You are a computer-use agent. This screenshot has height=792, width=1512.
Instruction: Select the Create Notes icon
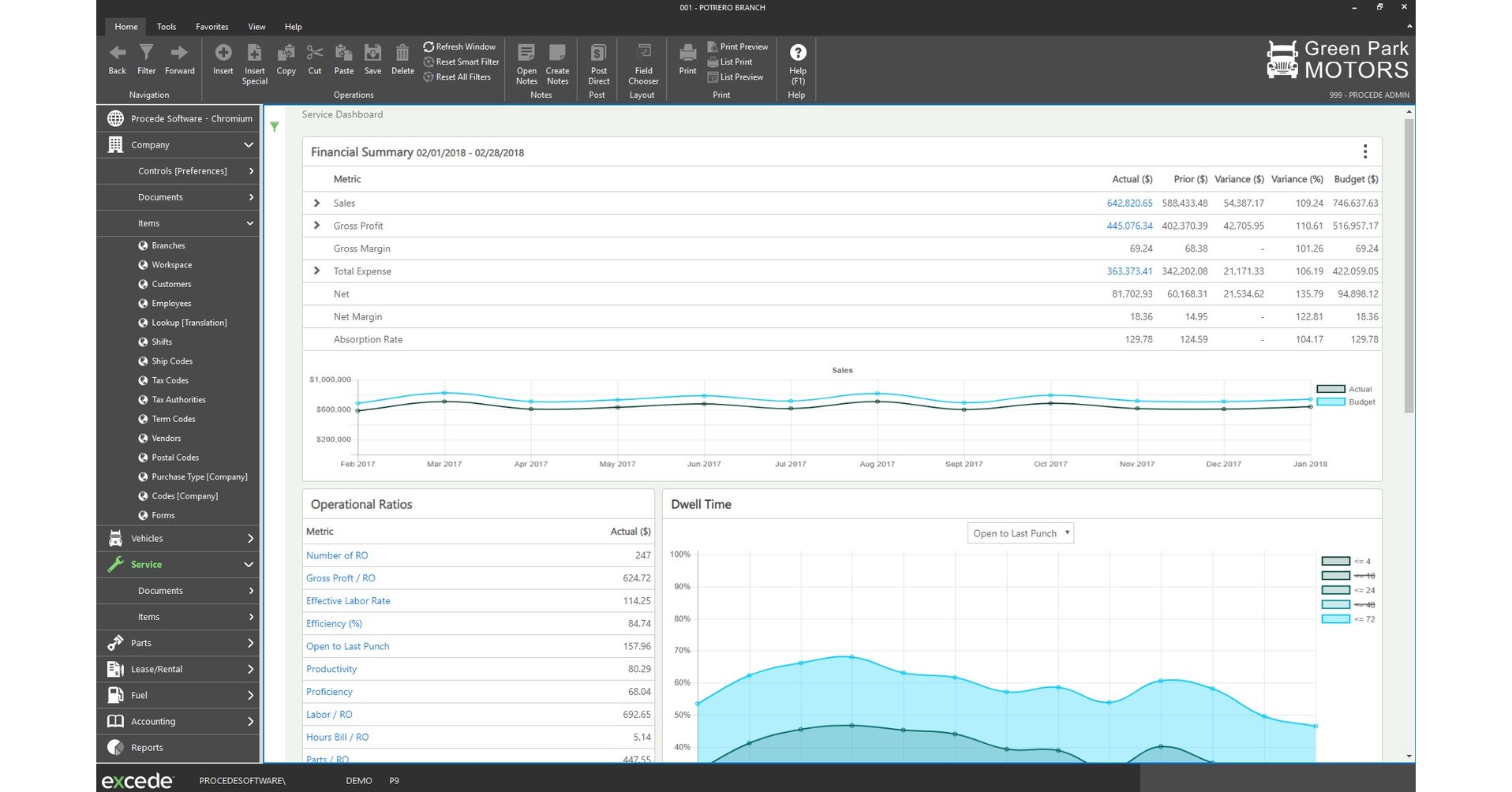[x=557, y=63]
